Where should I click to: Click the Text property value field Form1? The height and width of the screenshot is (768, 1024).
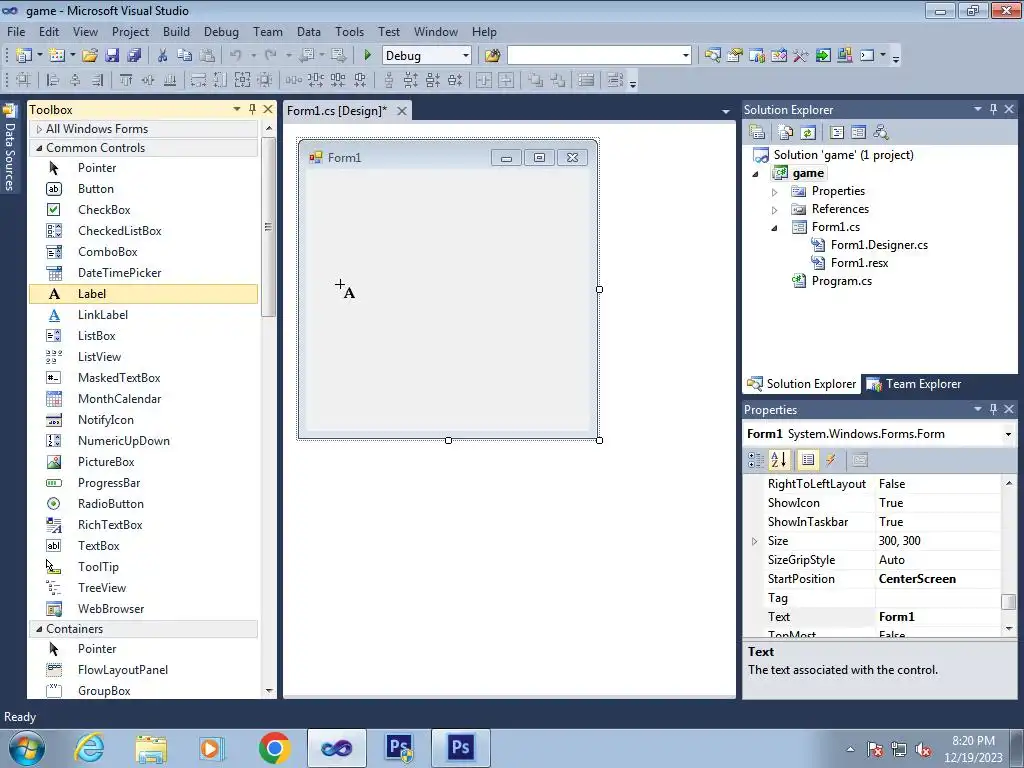(x=937, y=616)
